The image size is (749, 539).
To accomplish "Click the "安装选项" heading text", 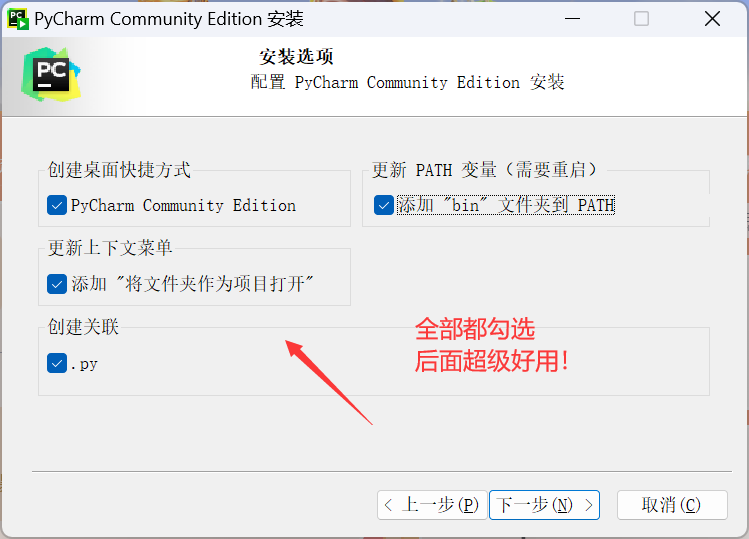I will click(x=296, y=57).
